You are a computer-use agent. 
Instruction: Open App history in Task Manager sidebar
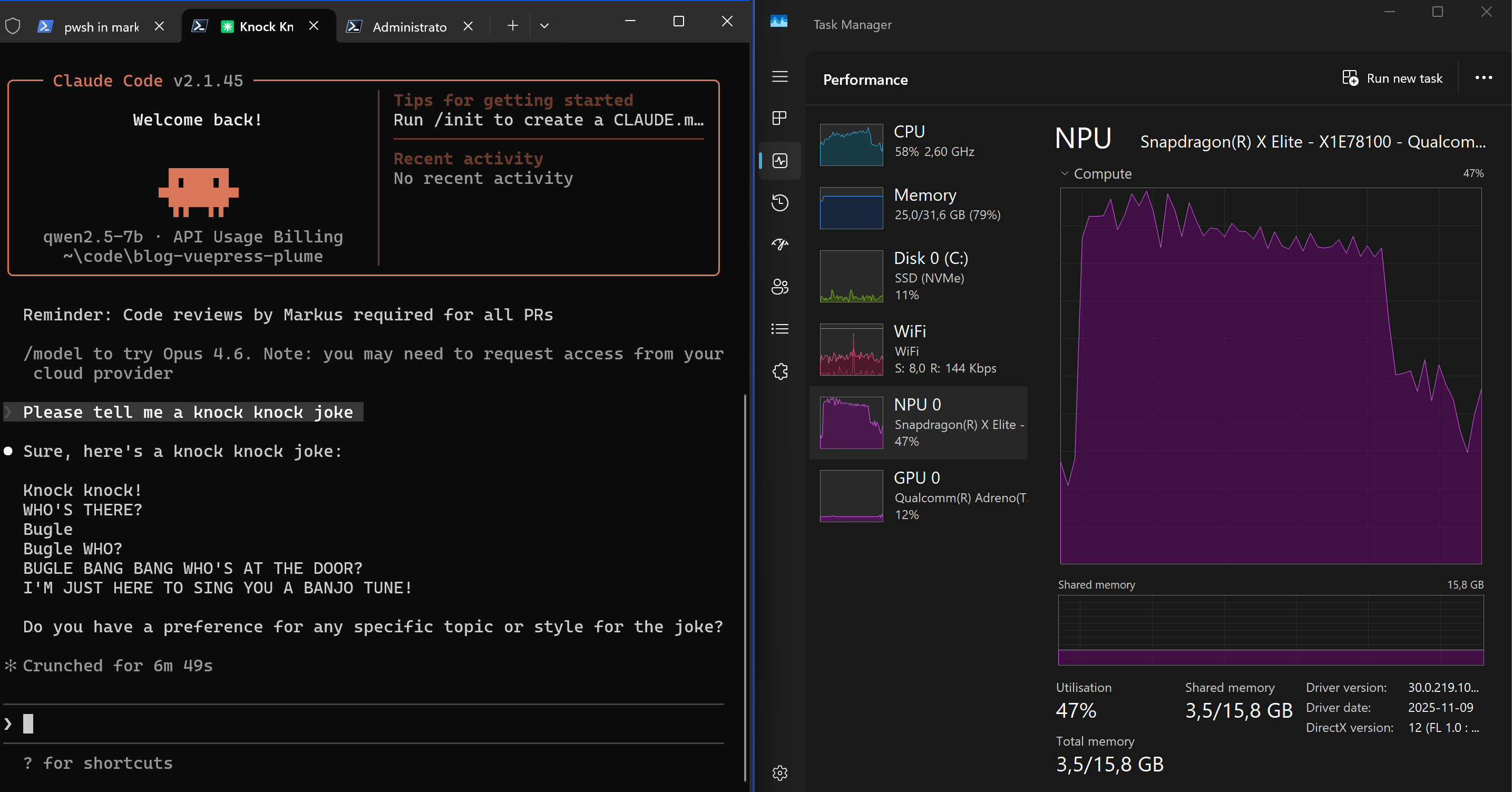coord(779,202)
